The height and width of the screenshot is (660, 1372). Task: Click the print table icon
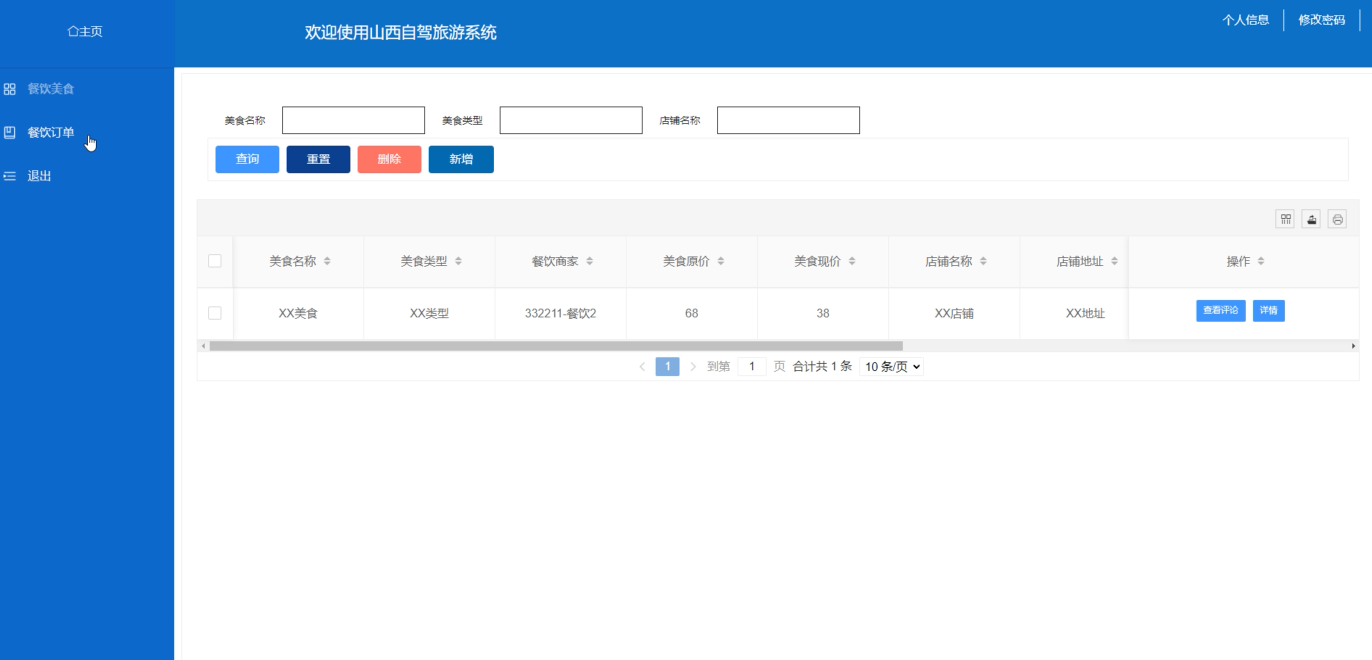pyautogui.click(x=1338, y=219)
